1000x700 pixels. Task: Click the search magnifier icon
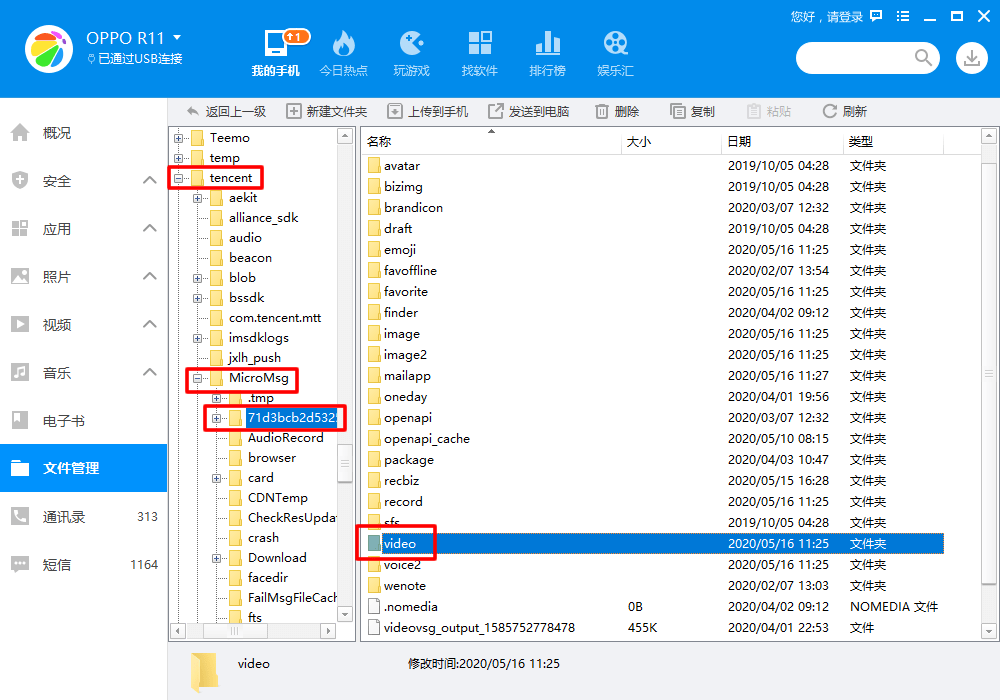pos(923,58)
